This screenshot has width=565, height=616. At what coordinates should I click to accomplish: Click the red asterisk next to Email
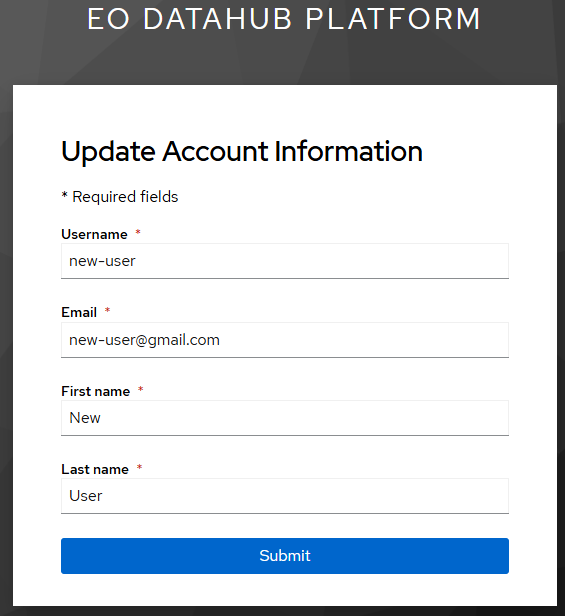(107, 311)
